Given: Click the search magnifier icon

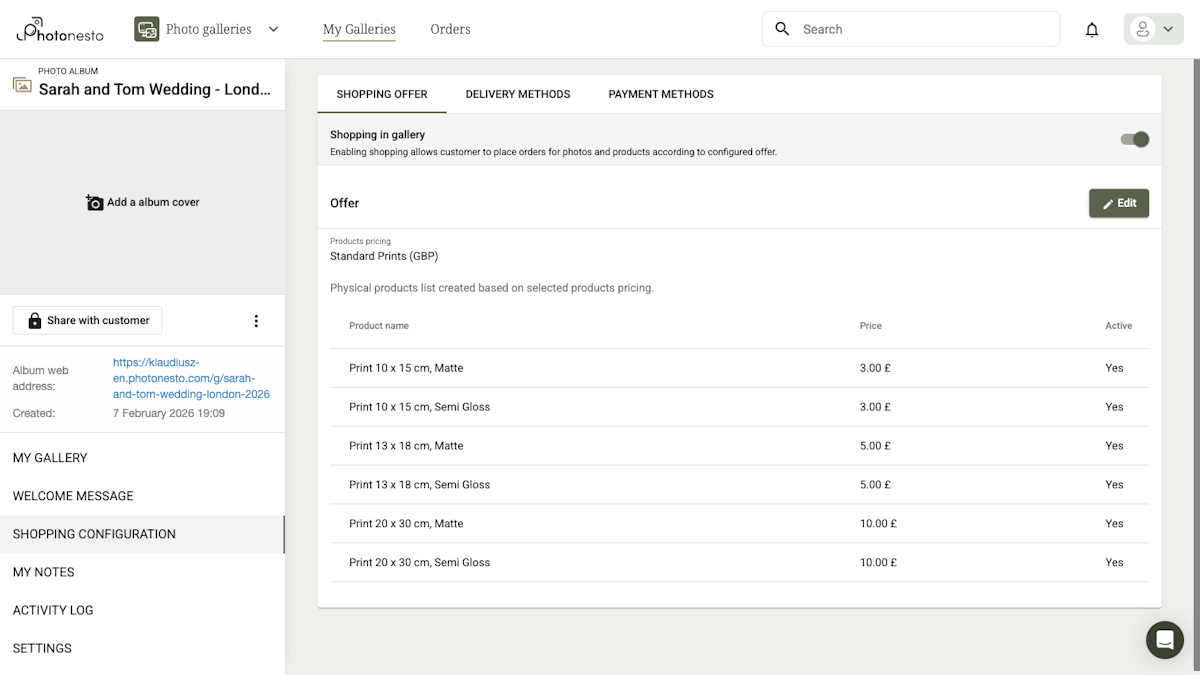Looking at the screenshot, I should [782, 29].
